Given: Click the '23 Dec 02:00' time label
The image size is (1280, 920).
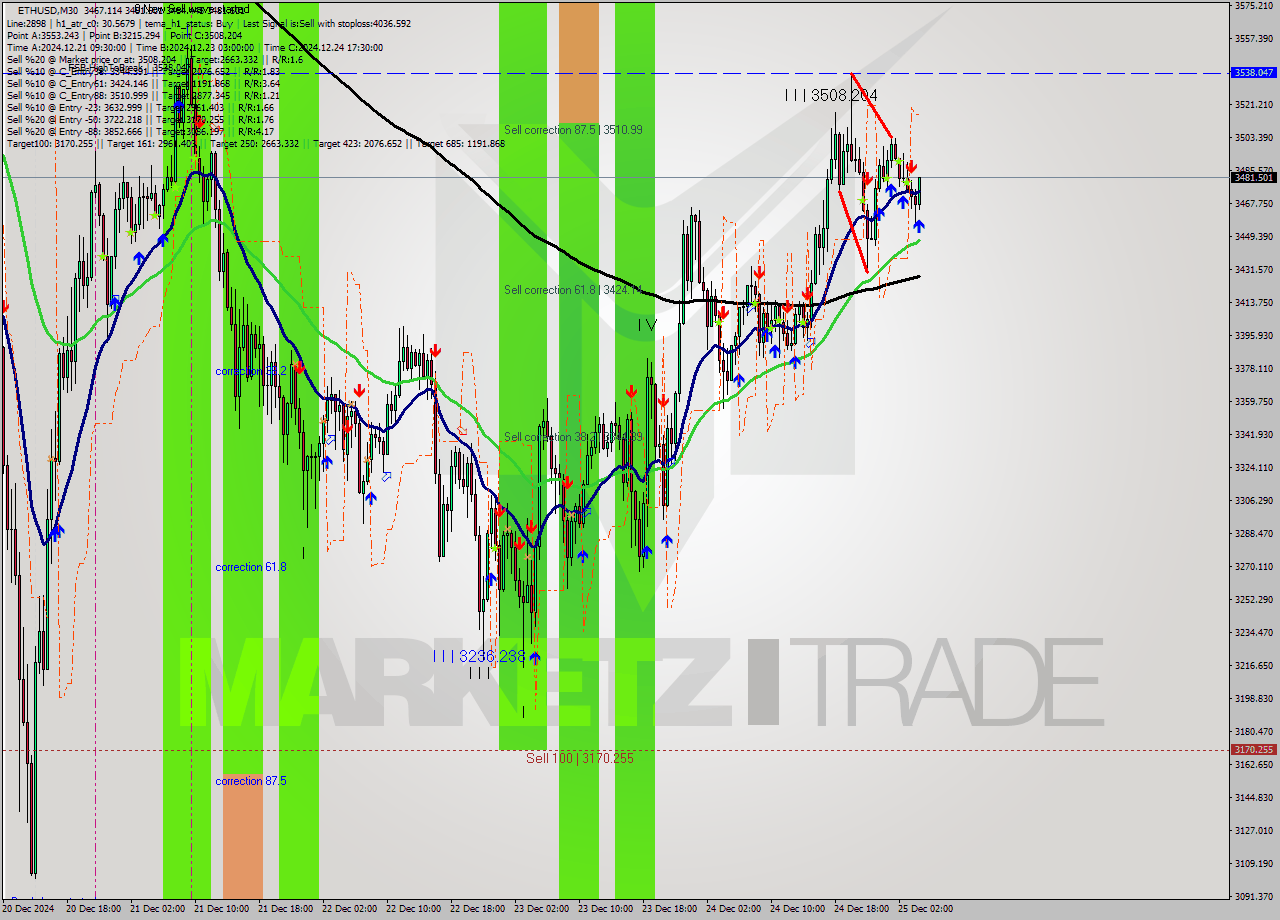Looking at the screenshot, I should tap(542, 910).
